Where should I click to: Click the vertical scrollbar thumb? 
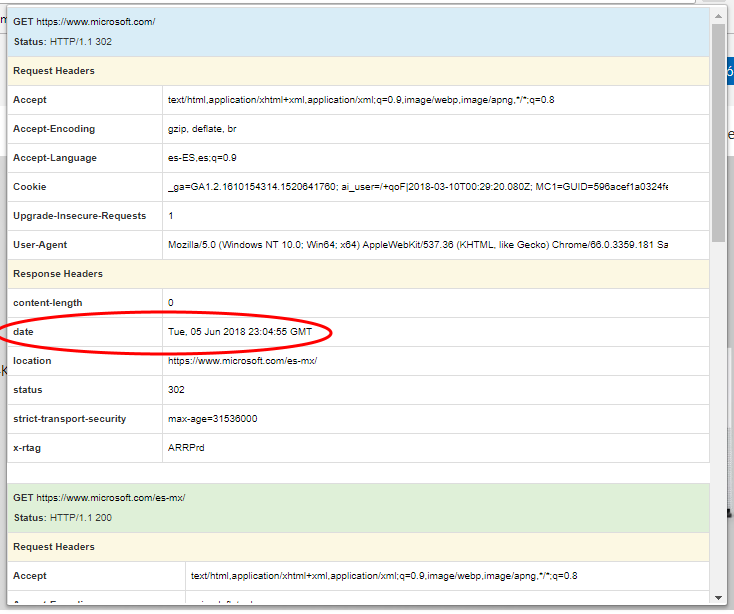[718, 133]
